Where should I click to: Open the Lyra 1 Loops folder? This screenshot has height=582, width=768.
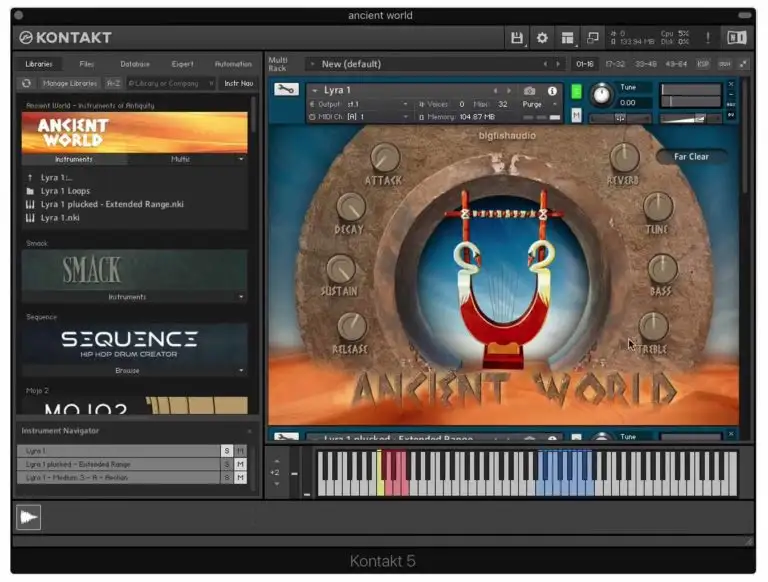65,191
